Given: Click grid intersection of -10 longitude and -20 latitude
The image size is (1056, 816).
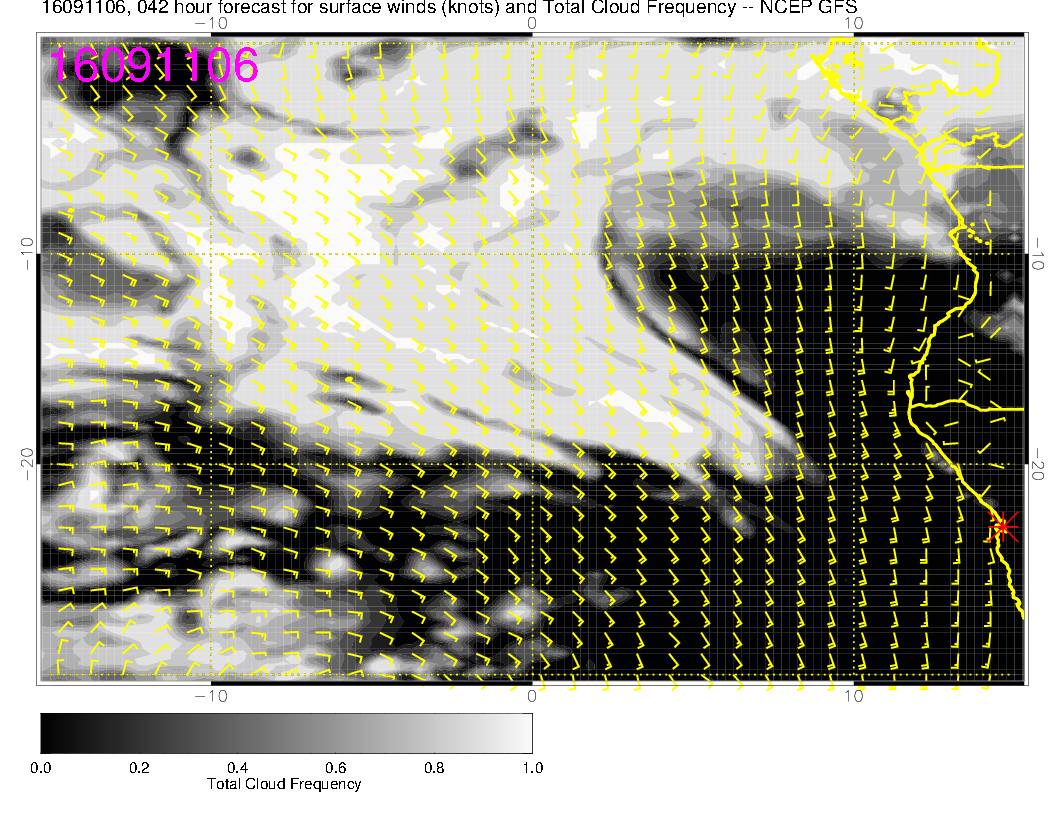Looking at the screenshot, I should coord(211,464).
